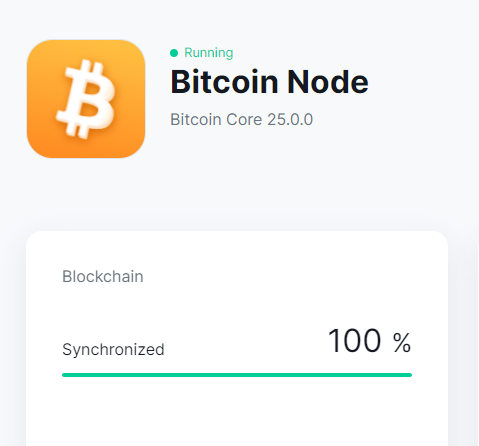Click the green Running status dot
Image resolution: width=479 pixels, height=446 pixels.
point(174,53)
